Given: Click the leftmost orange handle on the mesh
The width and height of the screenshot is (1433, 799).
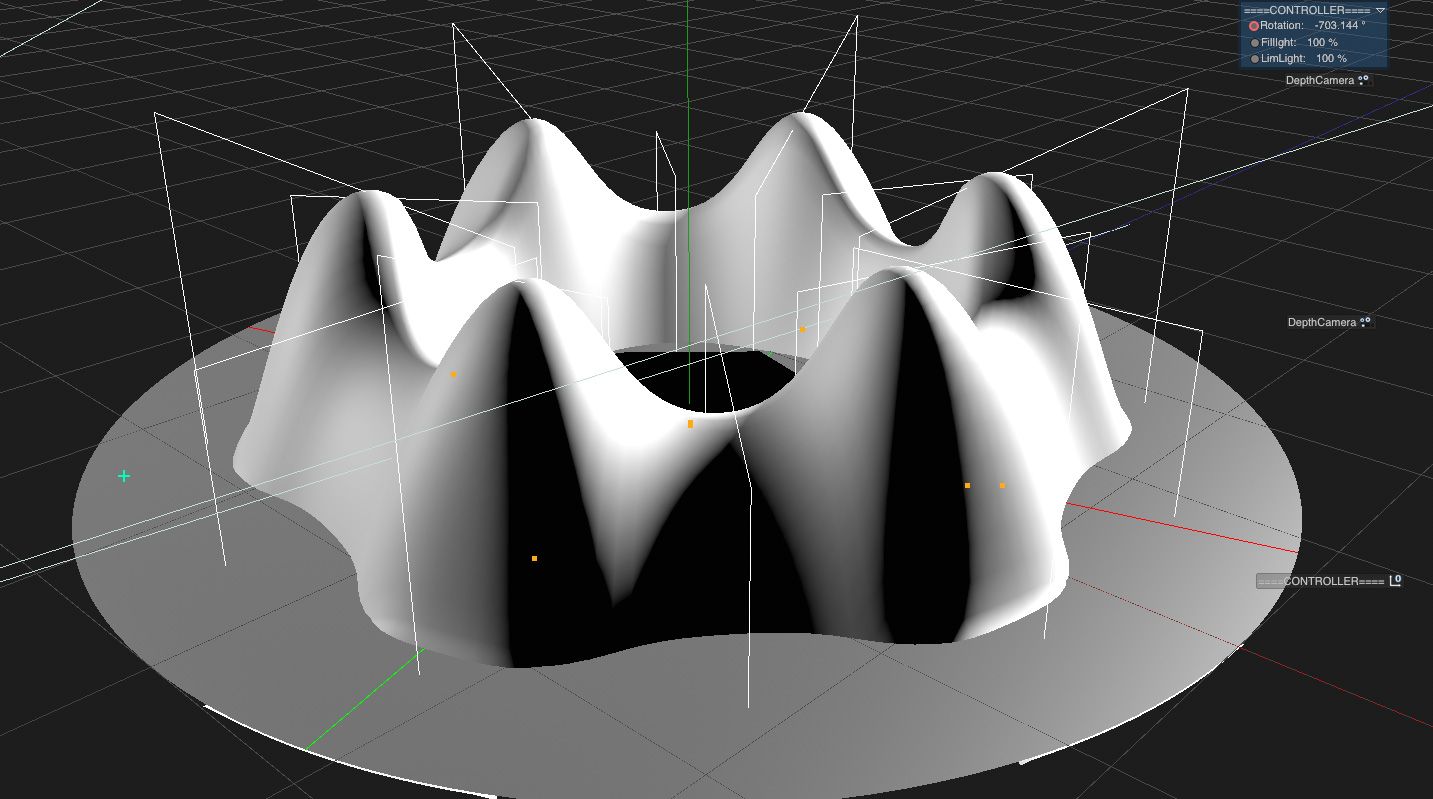Looking at the screenshot, I should pos(453,375).
